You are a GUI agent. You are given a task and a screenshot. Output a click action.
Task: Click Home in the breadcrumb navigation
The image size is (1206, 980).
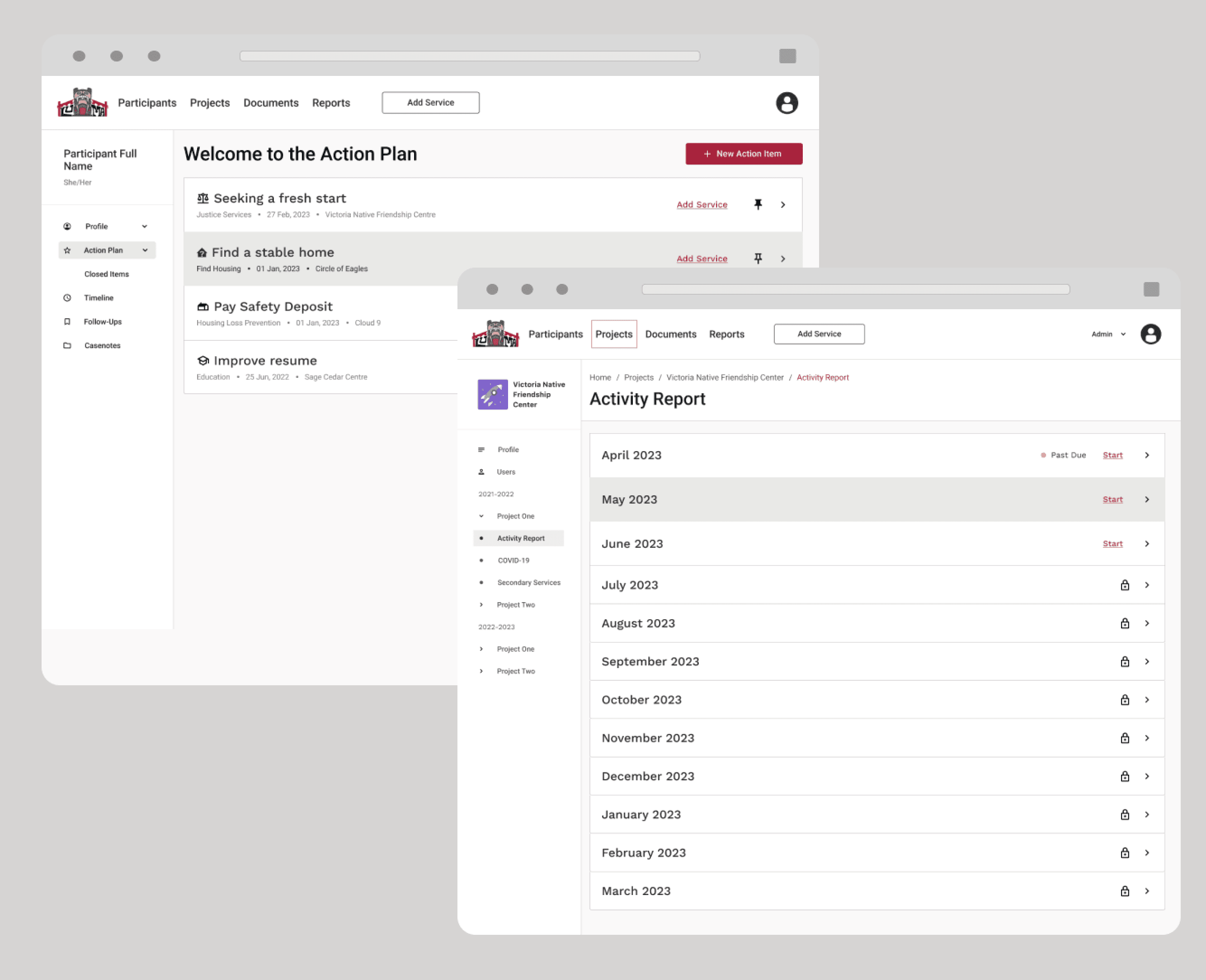point(600,377)
